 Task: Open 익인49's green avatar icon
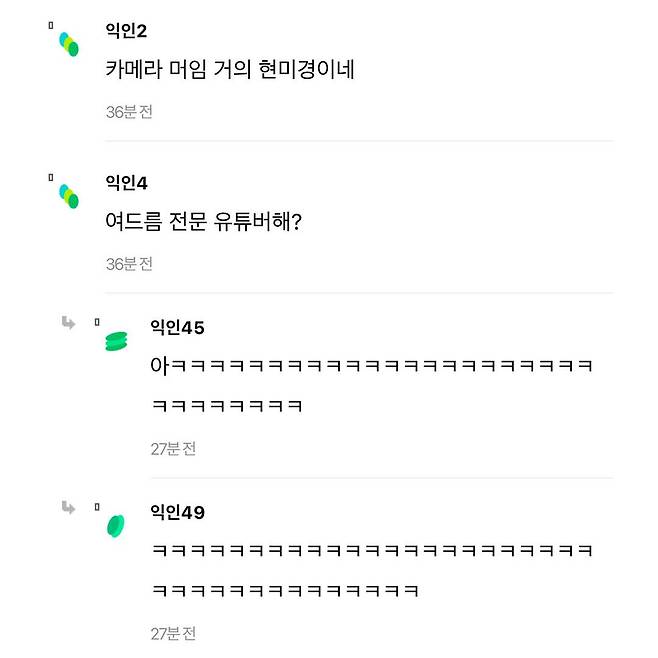point(115,526)
